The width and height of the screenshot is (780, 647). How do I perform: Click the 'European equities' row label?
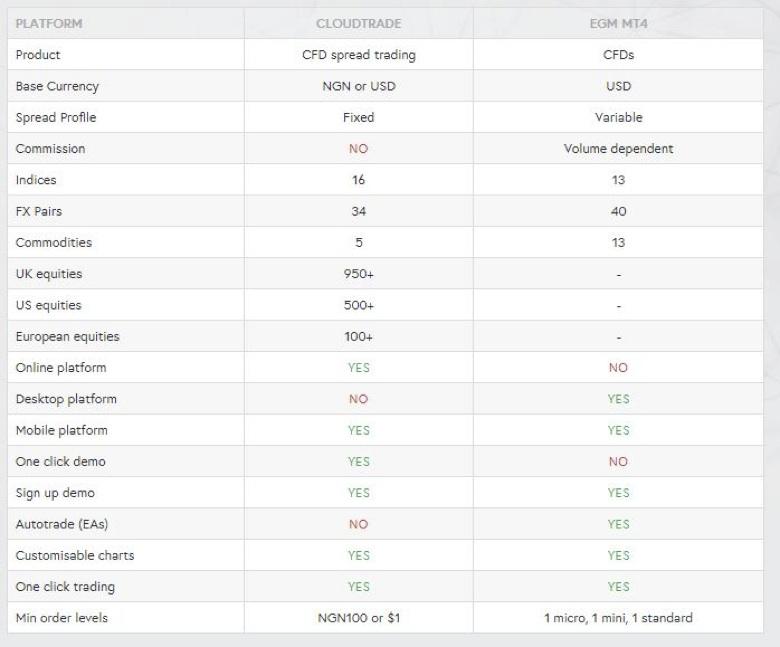(x=67, y=337)
